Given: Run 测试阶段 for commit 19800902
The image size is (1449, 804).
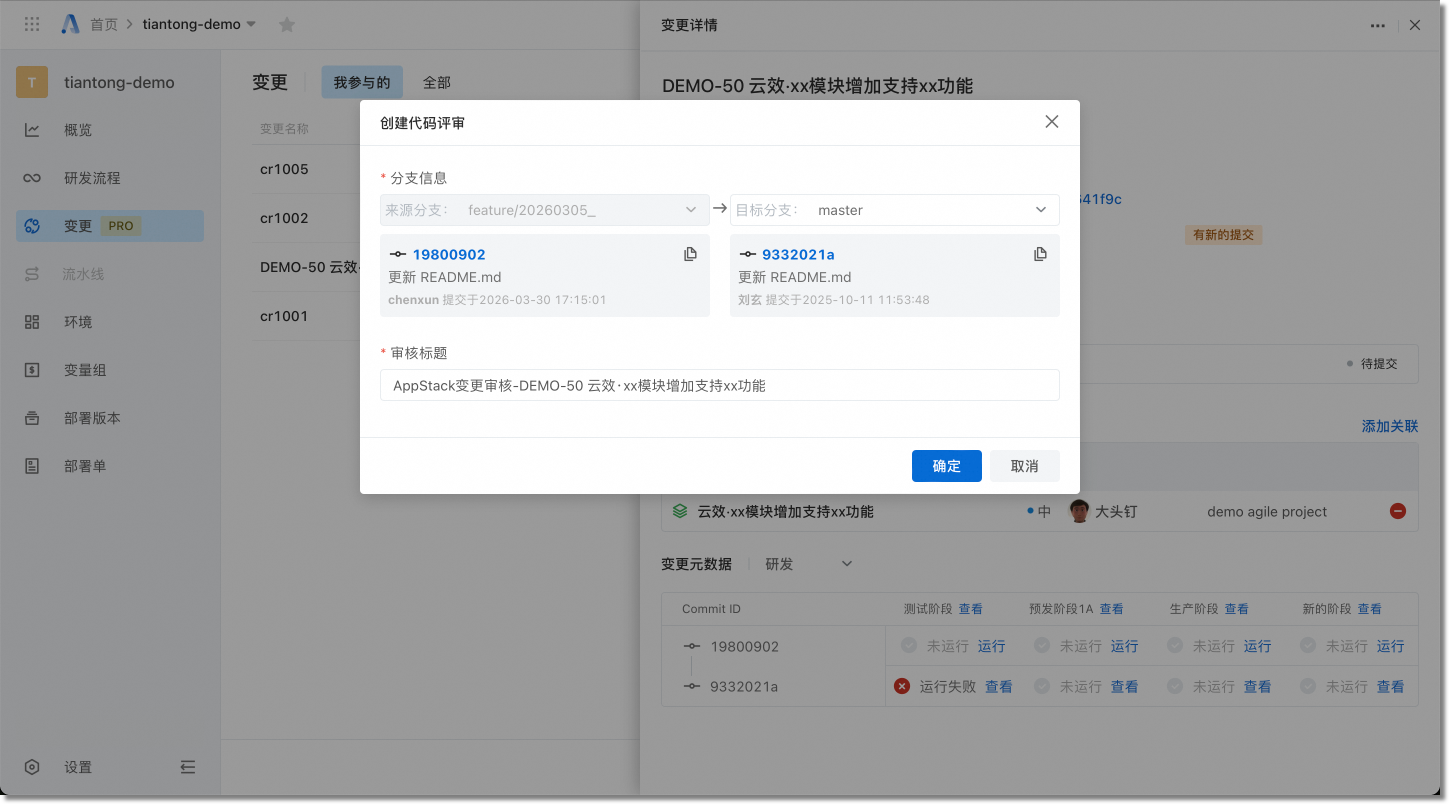Looking at the screenshot, I should (x=991, y=646).
